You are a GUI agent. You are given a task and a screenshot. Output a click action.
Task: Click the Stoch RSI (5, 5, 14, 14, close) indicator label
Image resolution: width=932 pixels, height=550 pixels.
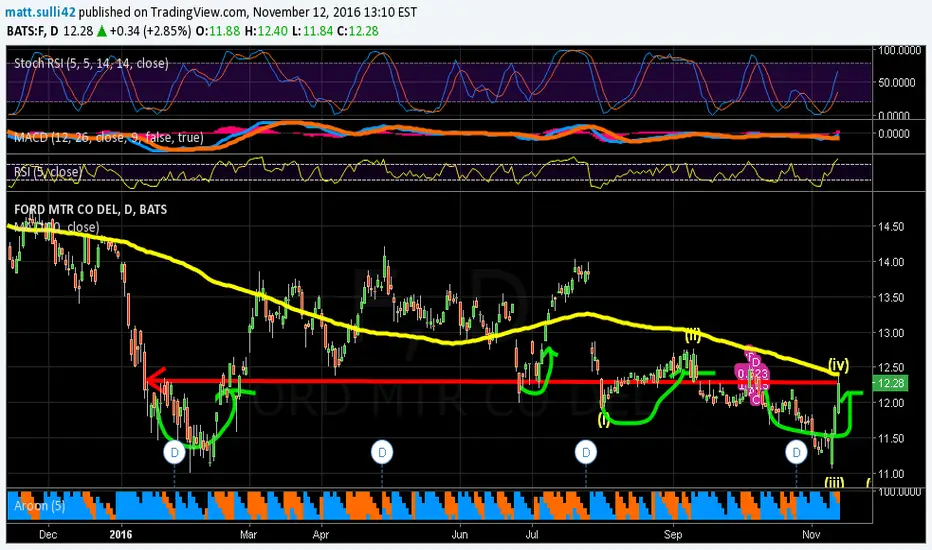click(x=91, y=63)
